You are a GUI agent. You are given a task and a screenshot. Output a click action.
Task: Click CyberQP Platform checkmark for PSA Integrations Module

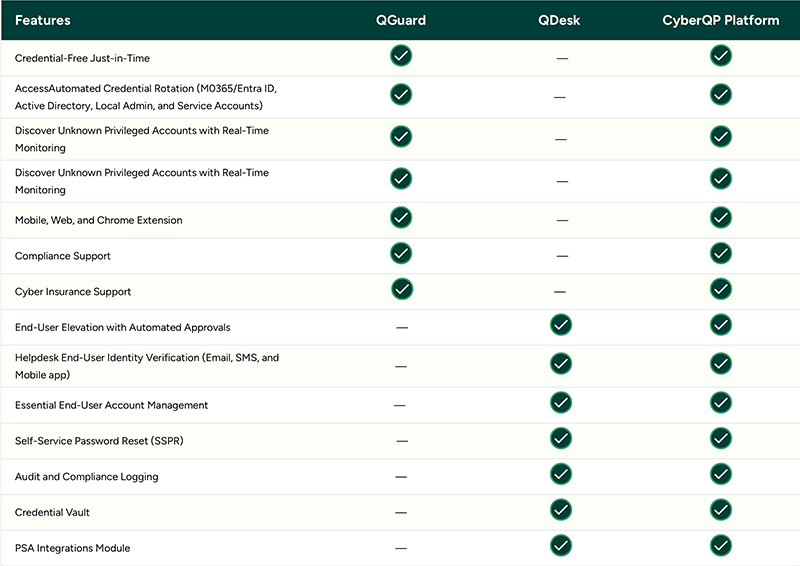coord(721,546)
